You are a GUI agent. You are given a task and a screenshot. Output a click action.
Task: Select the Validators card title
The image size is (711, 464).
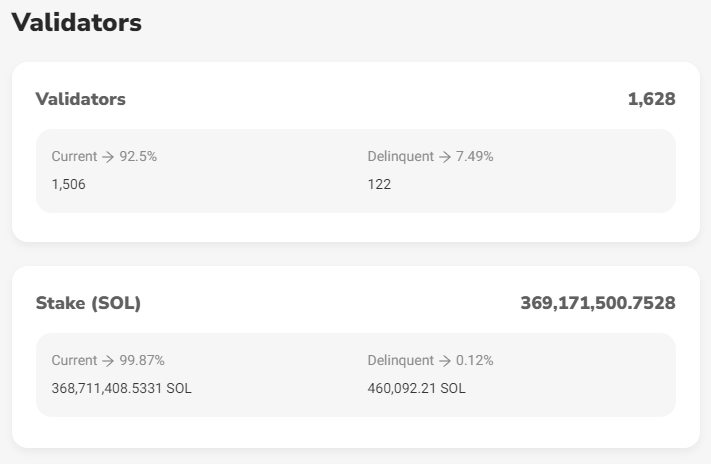point(80,99)
